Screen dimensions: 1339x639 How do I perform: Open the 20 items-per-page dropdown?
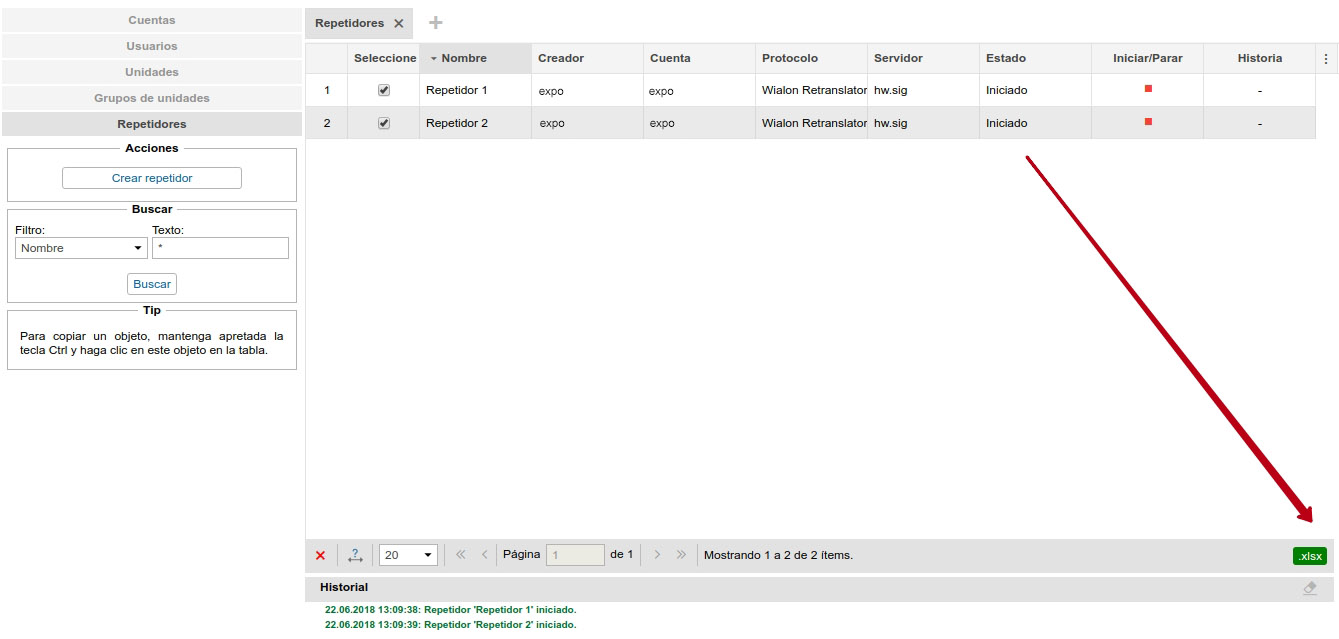(x=408, y=555)
